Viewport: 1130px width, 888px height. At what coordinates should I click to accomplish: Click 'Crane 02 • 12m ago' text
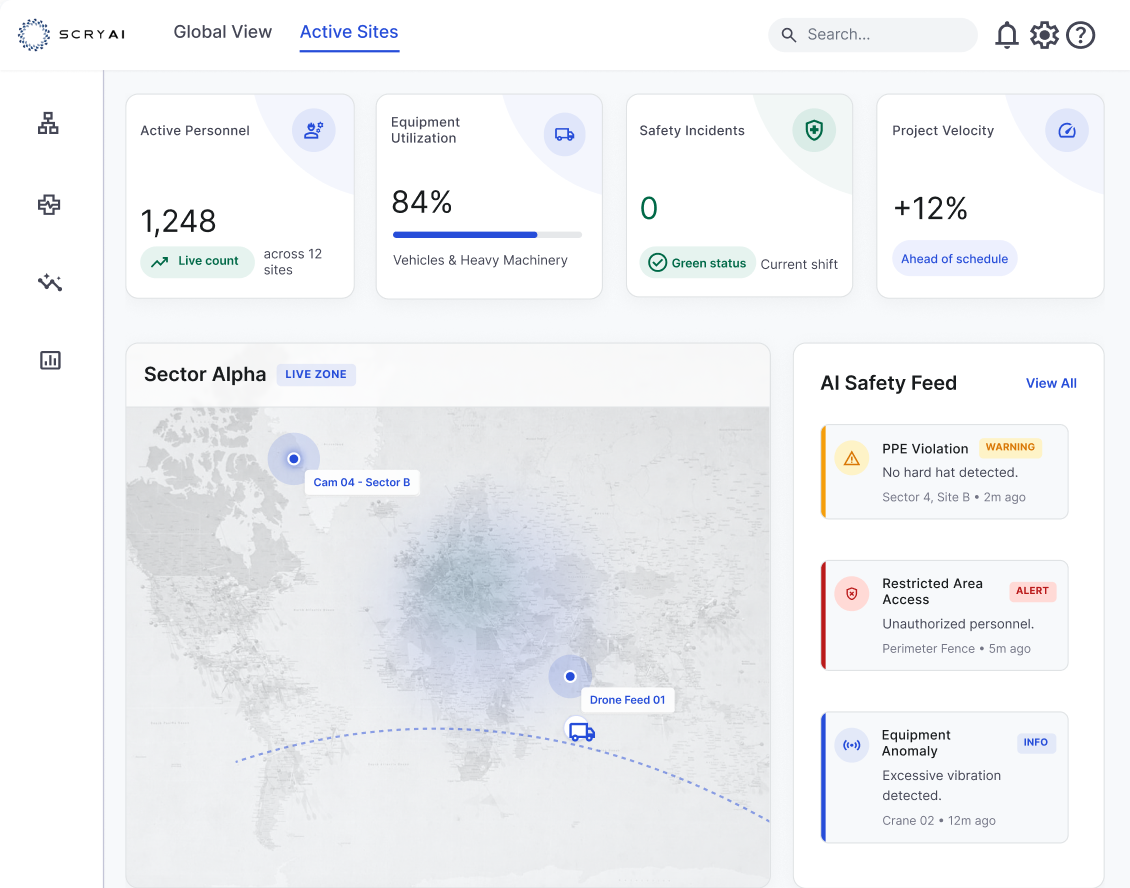(938, 820)
